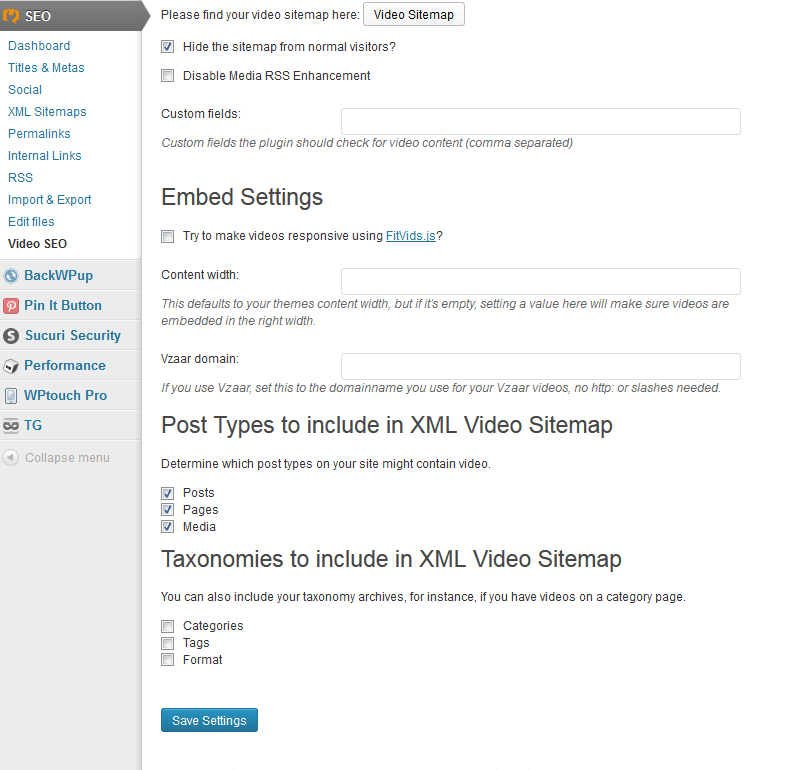Open WPtouch Pro menu label

(65, 396)
